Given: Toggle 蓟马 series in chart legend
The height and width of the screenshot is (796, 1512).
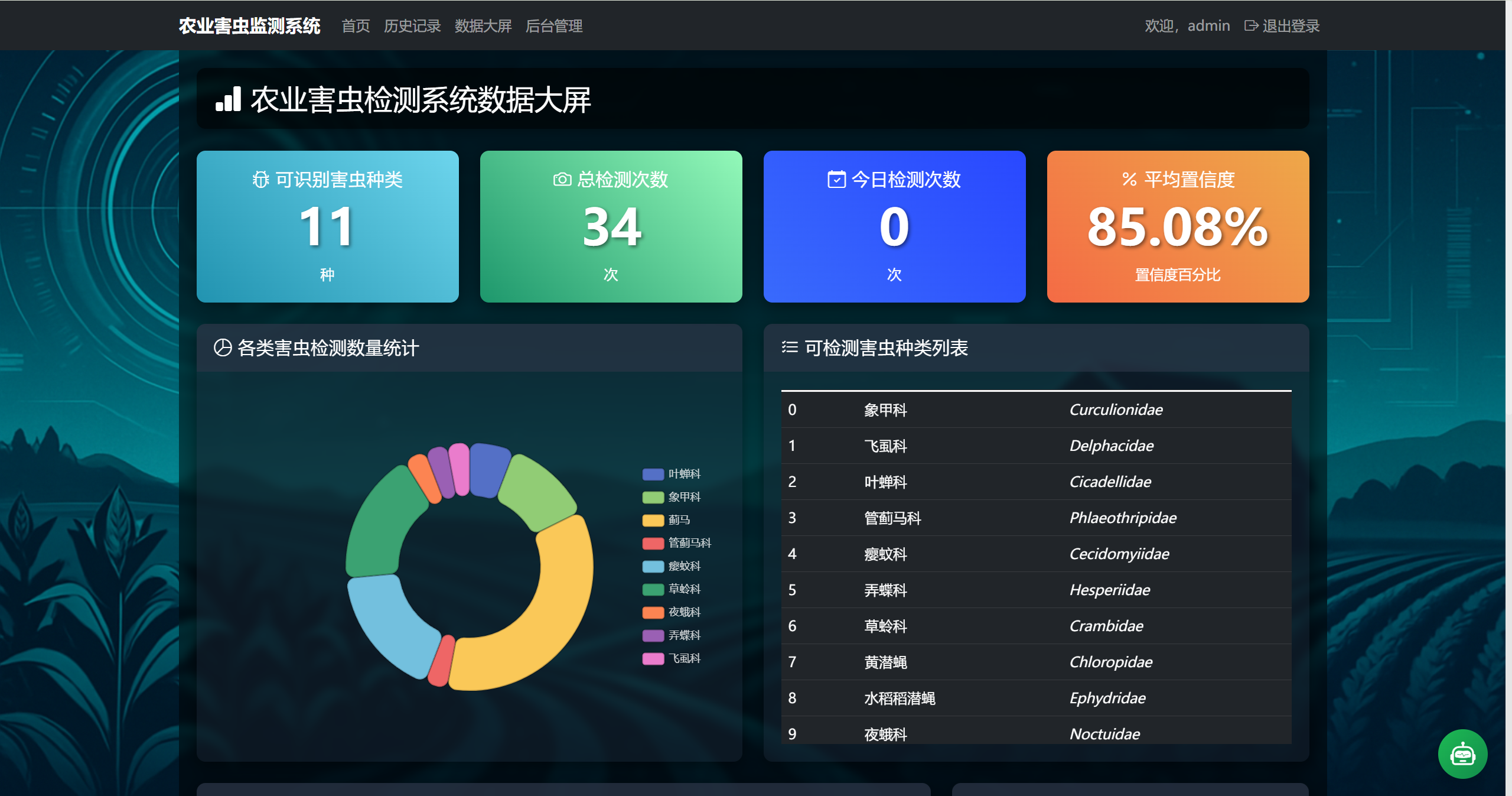Looking at the screenshot, I should point(667,520).
